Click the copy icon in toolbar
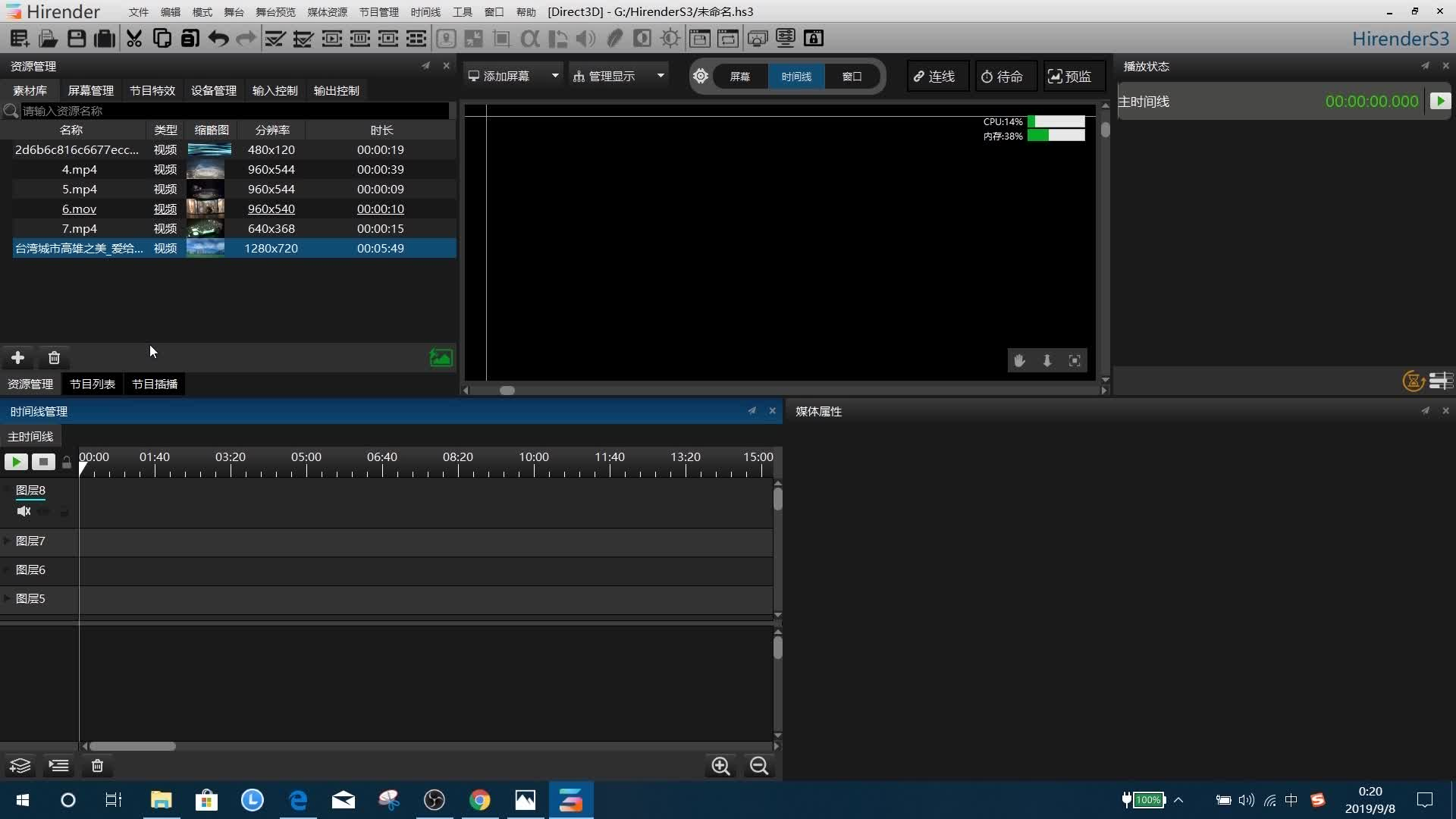The height and width of the screenshot is (819, 1456). (162, 38)
